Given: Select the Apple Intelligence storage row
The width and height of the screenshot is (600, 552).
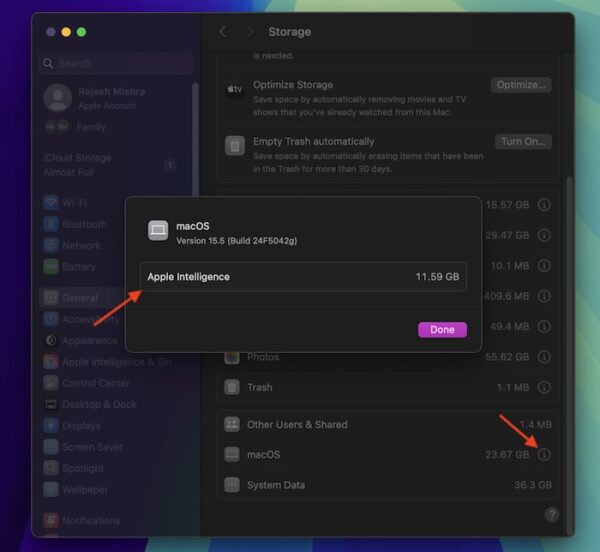Looking at the screenshot, I should pos(303,277).
